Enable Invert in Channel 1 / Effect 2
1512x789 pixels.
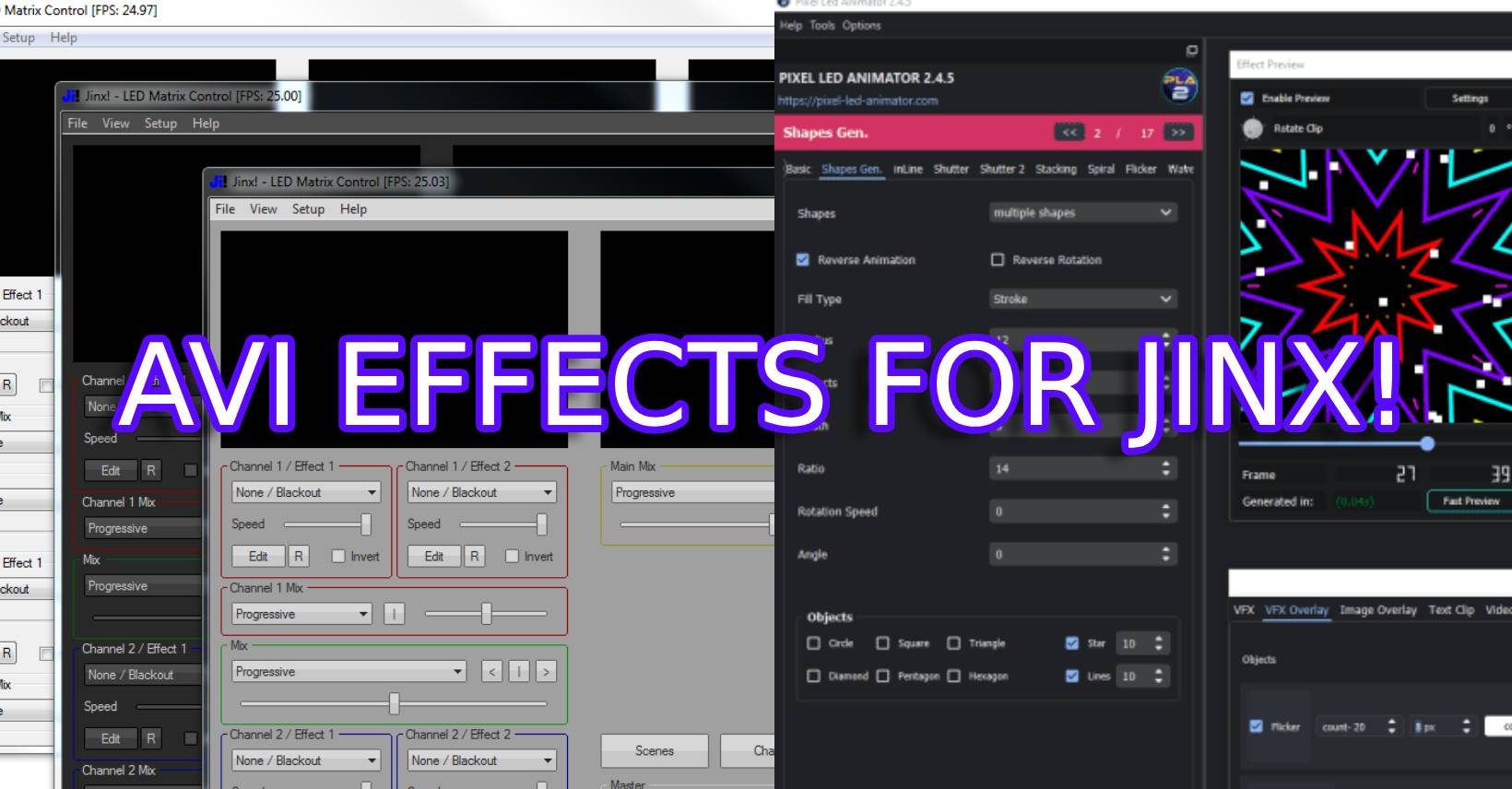[513, 556]
